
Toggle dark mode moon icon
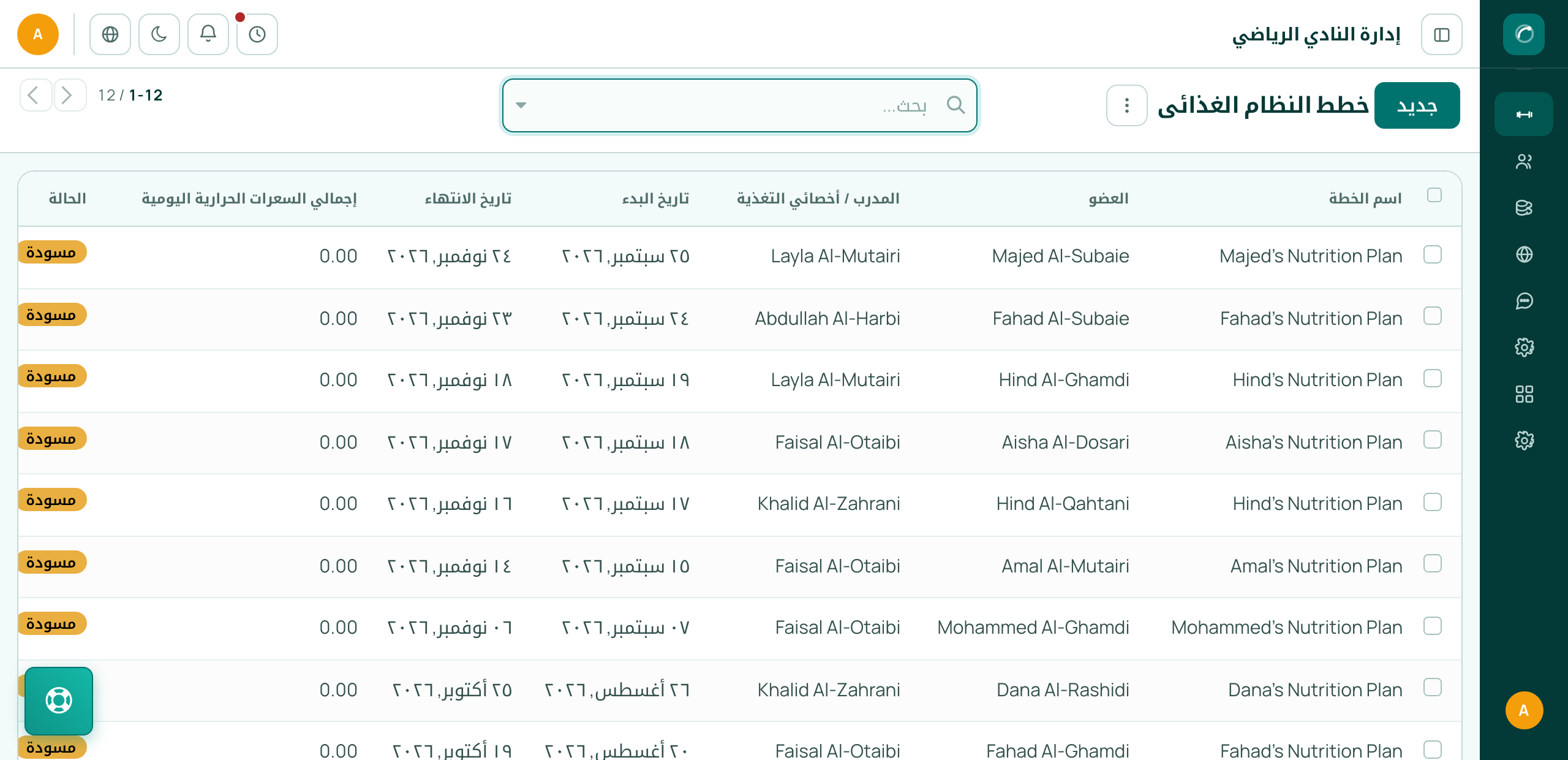(159, 34)
